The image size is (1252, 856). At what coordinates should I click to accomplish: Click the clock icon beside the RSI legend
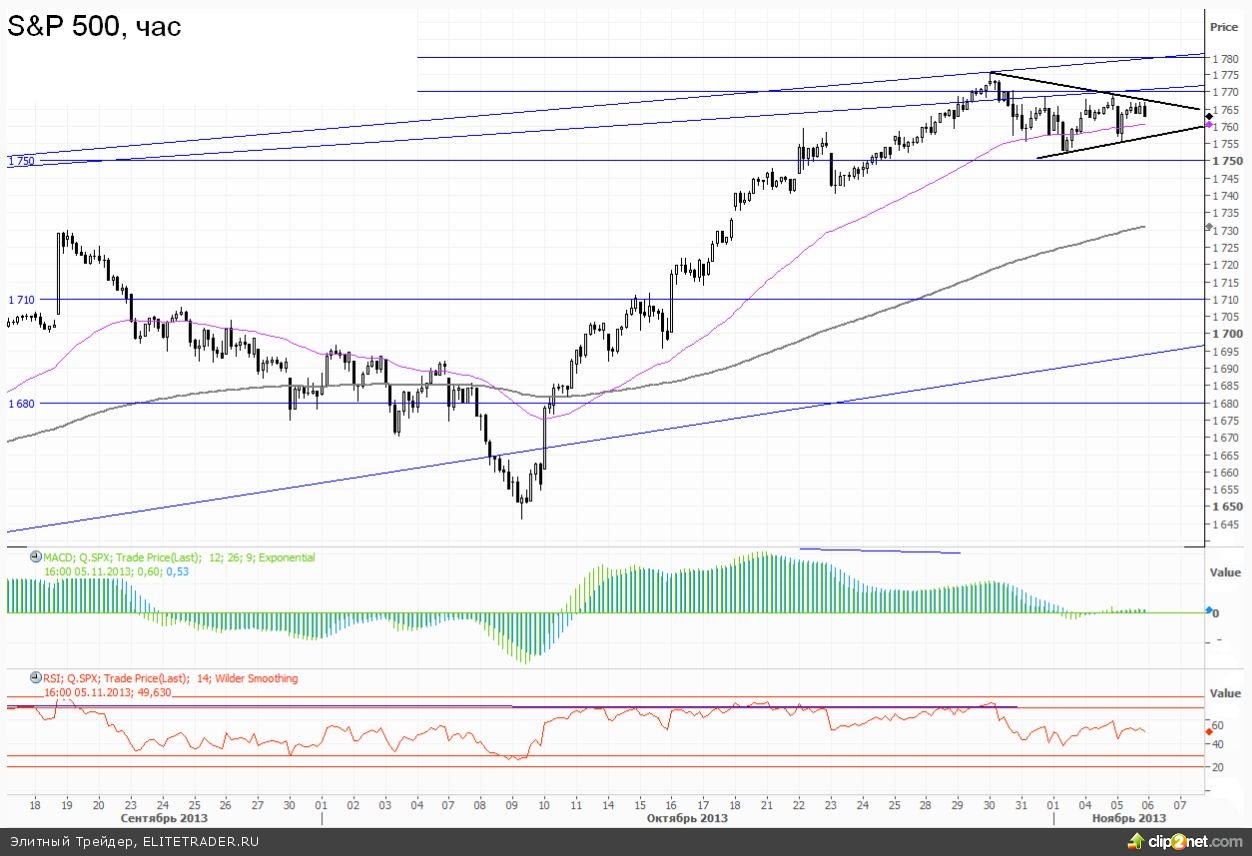coord(37,678)
